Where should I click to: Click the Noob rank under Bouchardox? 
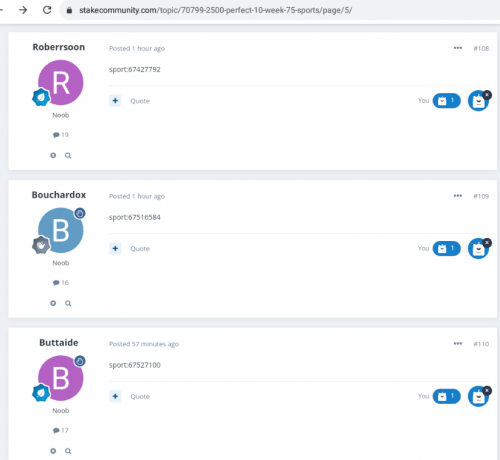coord(61,263)
